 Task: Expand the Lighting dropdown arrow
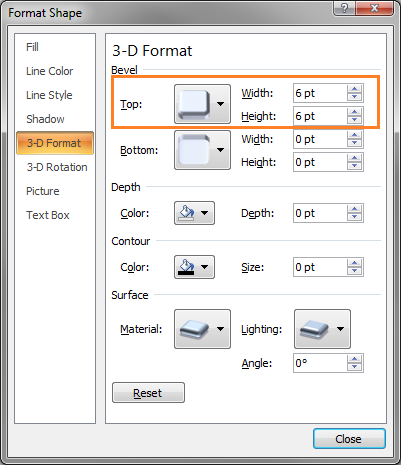point(340,329)
